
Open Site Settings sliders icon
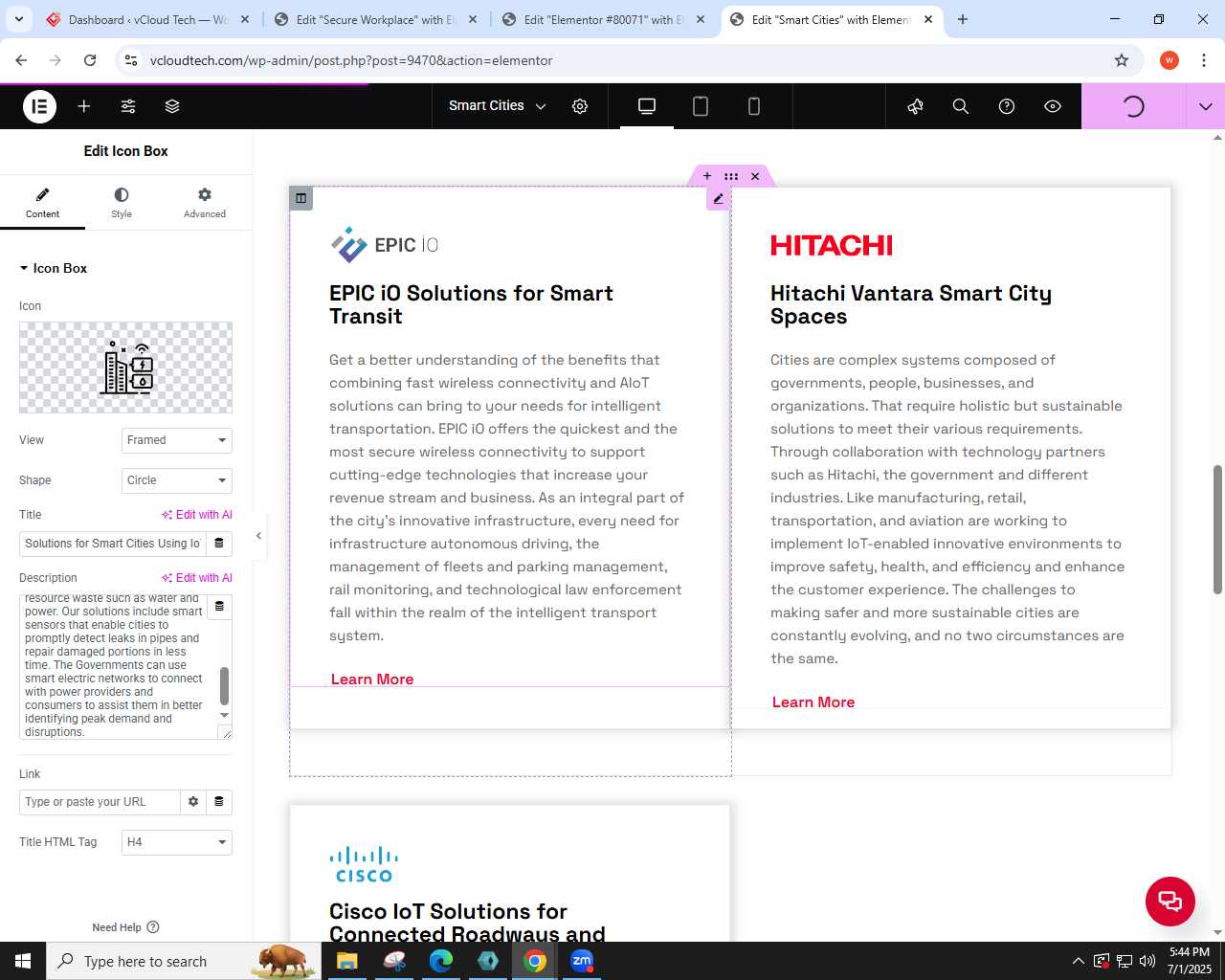pos(128,106)
